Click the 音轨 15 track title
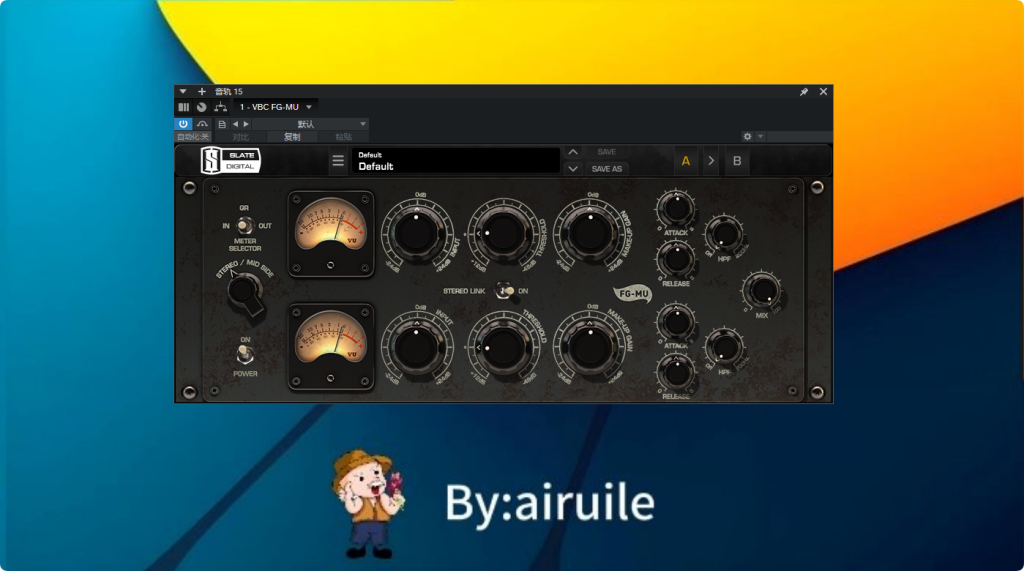This screenshot has height=571, width=1024. [x=229, y=91]
